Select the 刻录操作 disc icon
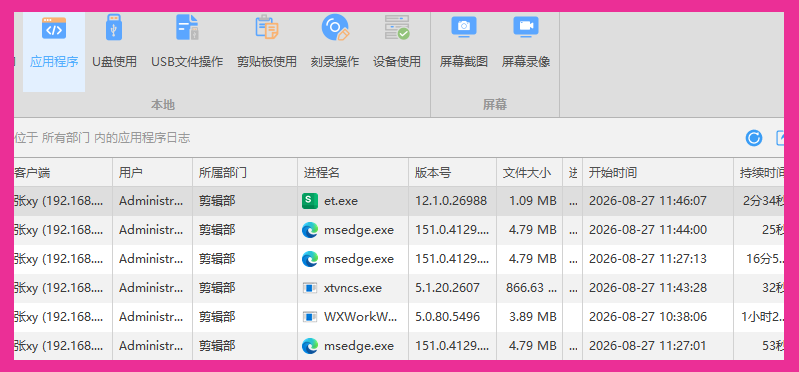 click(x=335, y=28)
